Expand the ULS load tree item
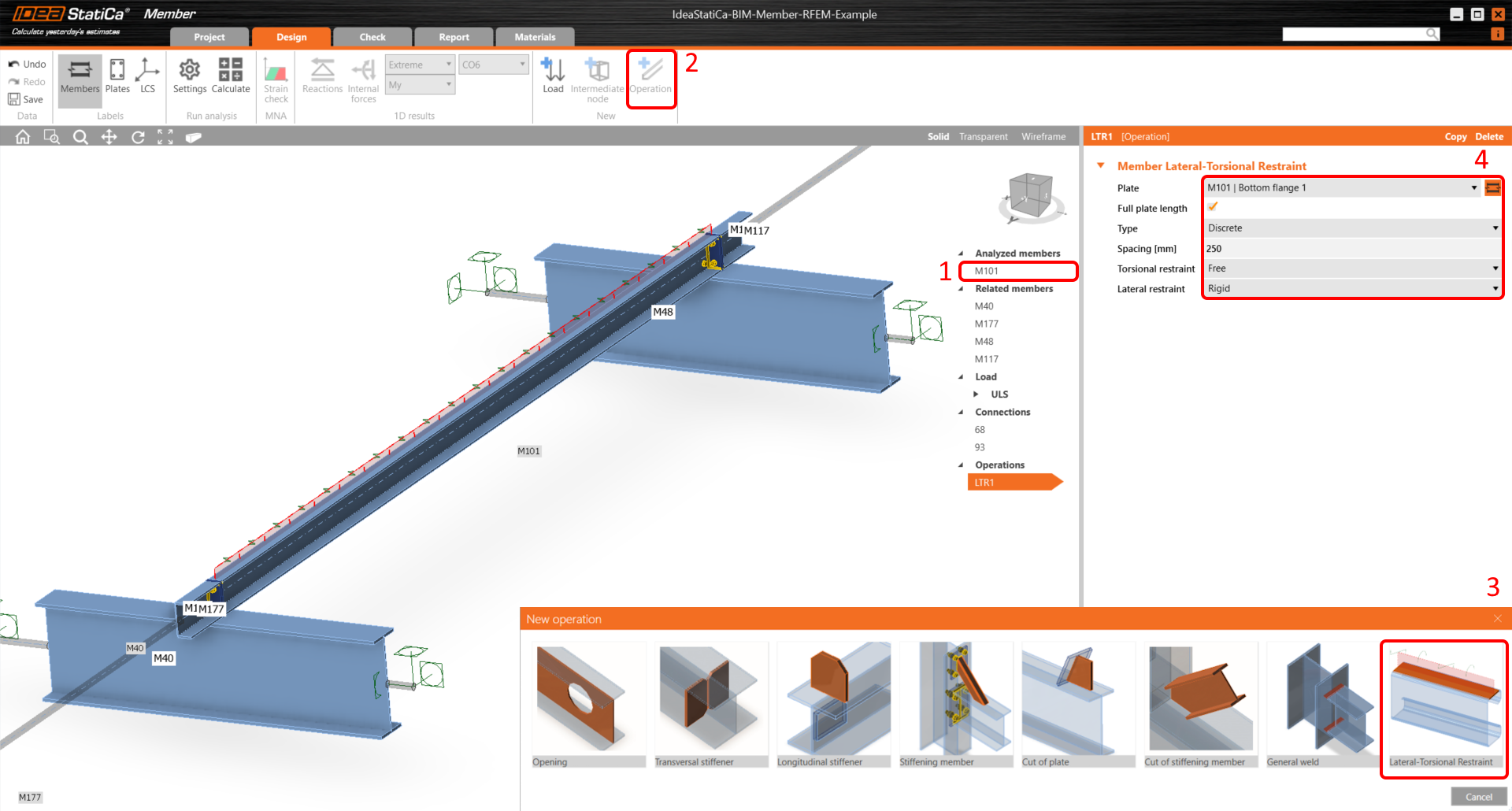Viewport: 1512px width, 811px height. pyautogui.click(x=976, y=394)
